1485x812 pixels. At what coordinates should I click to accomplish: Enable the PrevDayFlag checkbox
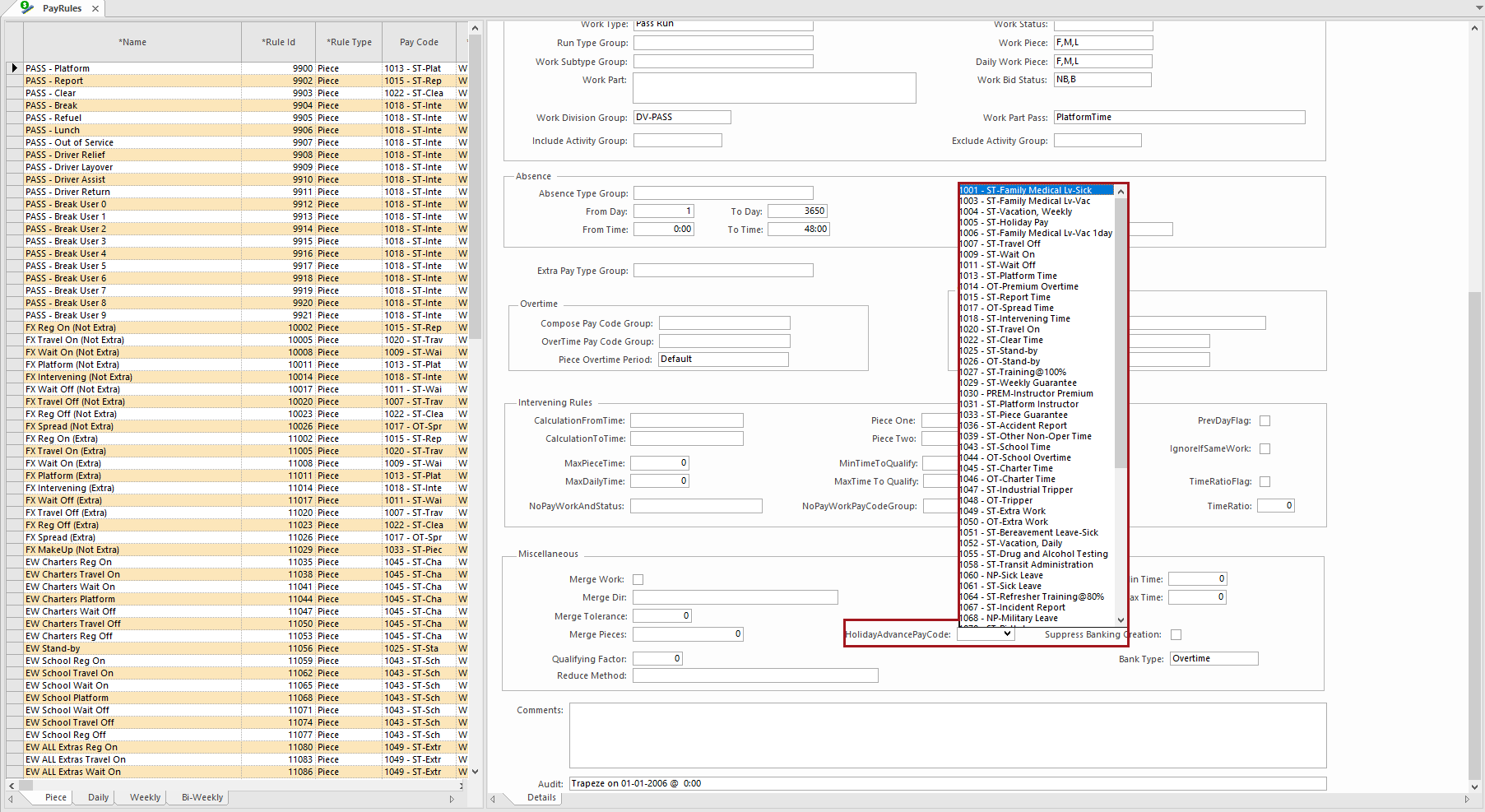pos(1265,420)
